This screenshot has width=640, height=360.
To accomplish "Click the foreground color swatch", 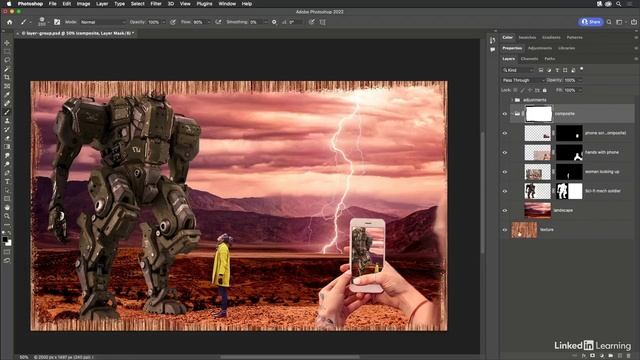I will coord(5,240).
